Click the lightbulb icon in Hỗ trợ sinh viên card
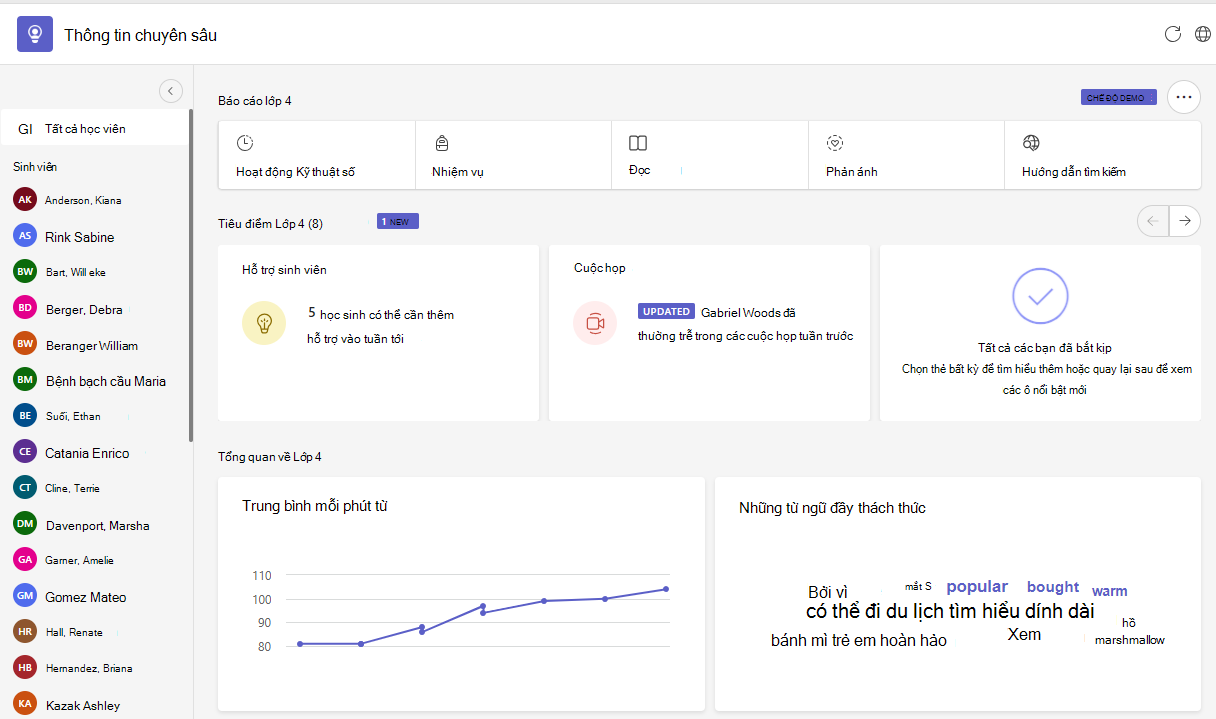1216x719 pixels. click(x=264, y=323)
